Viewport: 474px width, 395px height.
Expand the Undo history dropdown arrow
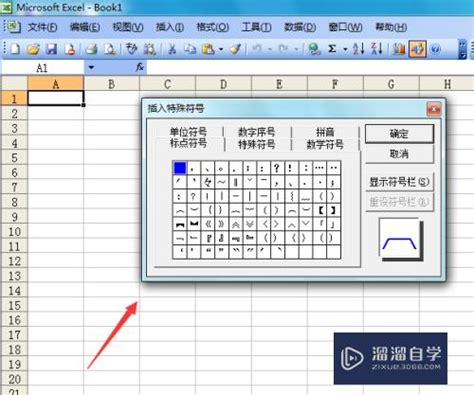click(x=270, y=49)
